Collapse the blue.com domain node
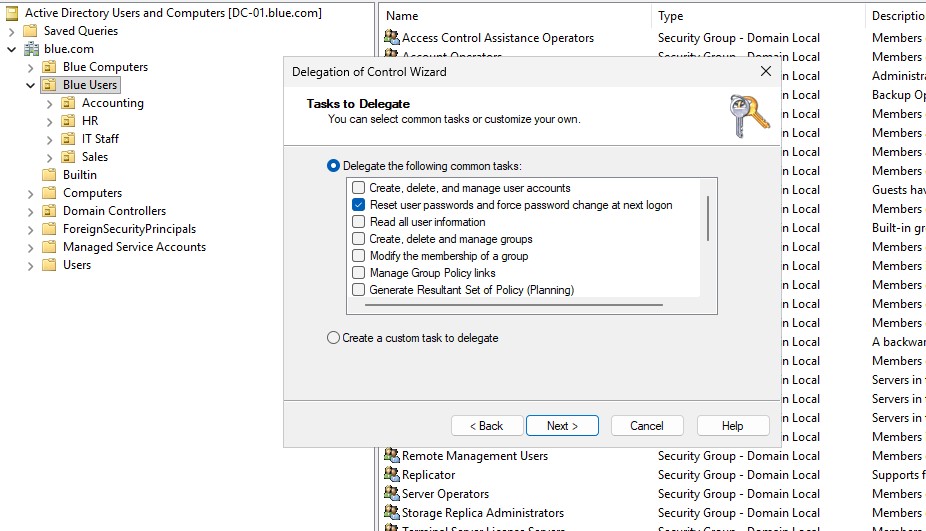 tap(12, 49)
